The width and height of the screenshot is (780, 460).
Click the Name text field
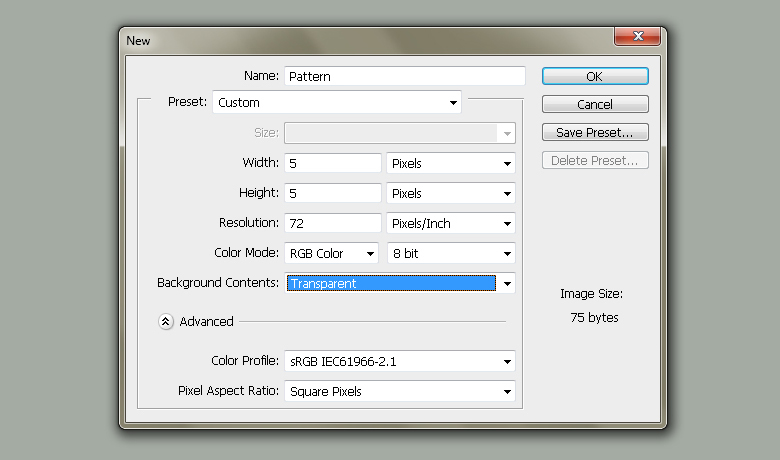point(404,76)
